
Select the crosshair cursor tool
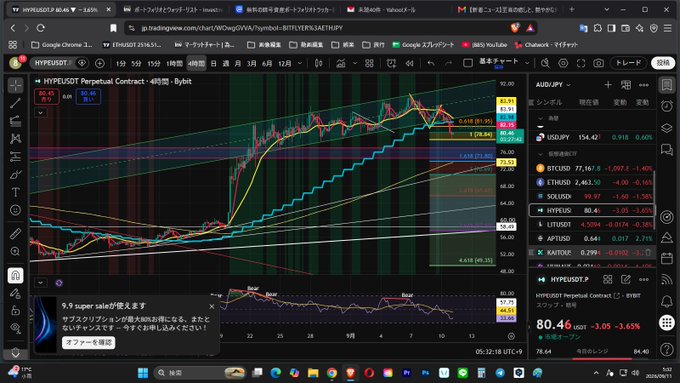click(15, 85)
